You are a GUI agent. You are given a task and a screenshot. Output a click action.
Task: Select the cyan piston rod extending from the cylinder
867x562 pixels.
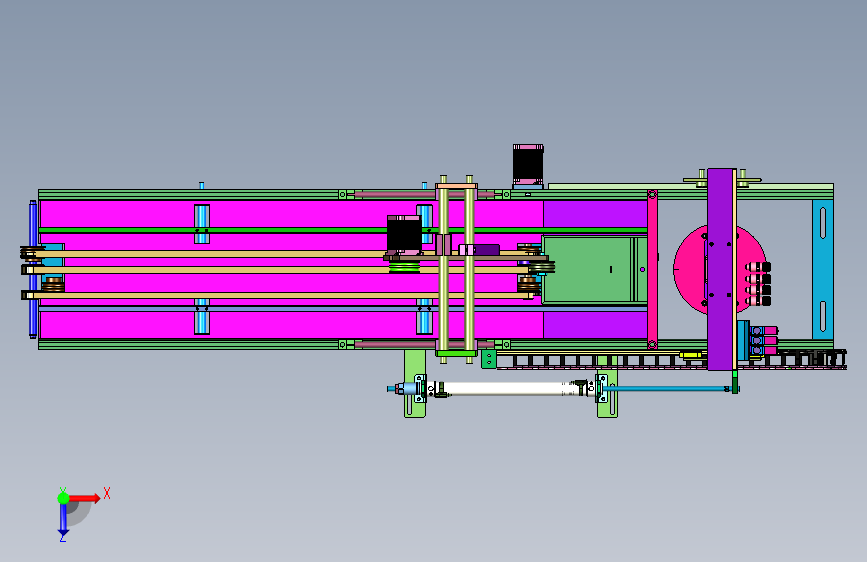(x=666, y=389)
